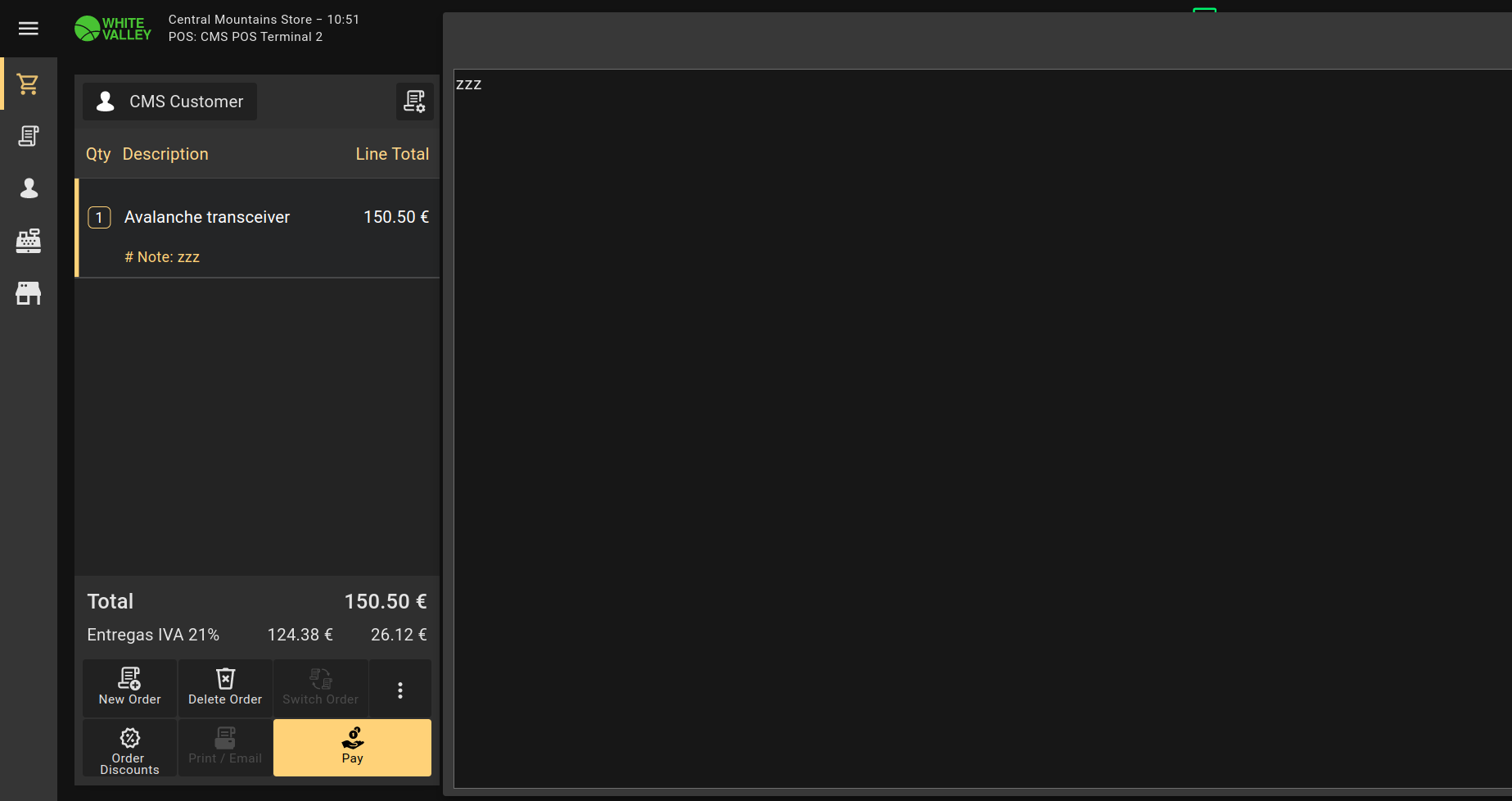The height and width of the screenshot is (801, 1512).
Task: Open the orders receipt sidebar icon
Action: (x=29, y=136)
